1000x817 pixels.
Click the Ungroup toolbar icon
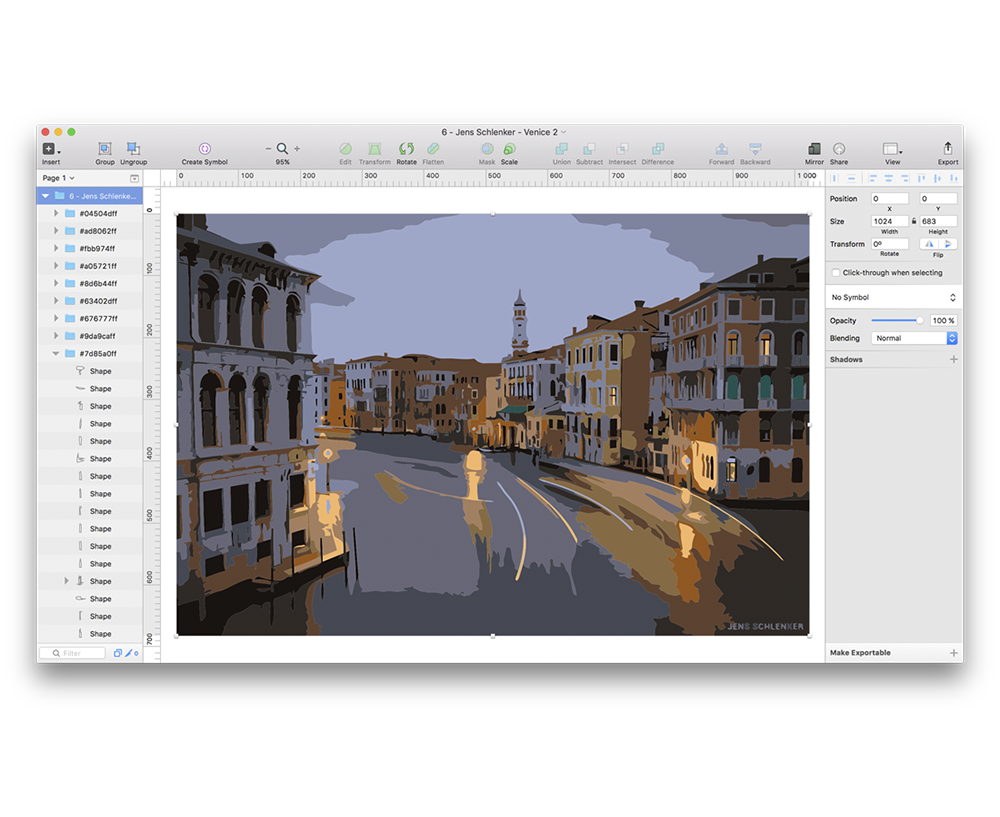point(133,149)
